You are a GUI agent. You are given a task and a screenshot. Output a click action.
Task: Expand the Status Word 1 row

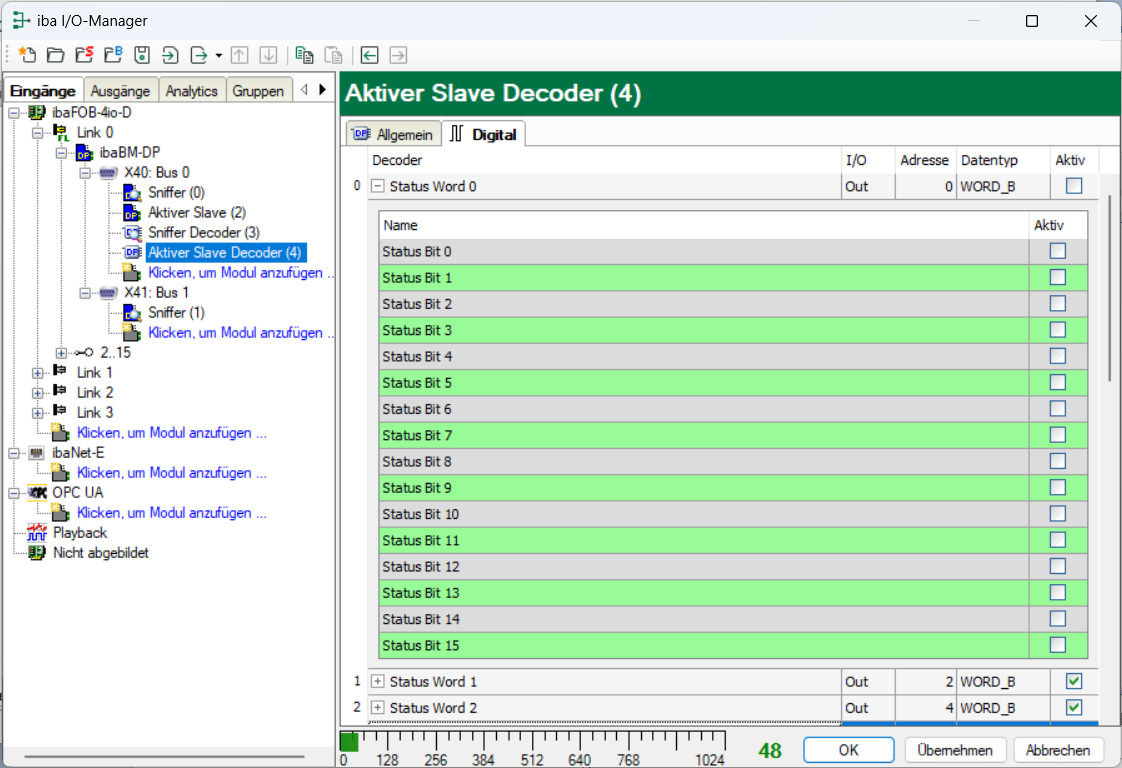point(378,681)
